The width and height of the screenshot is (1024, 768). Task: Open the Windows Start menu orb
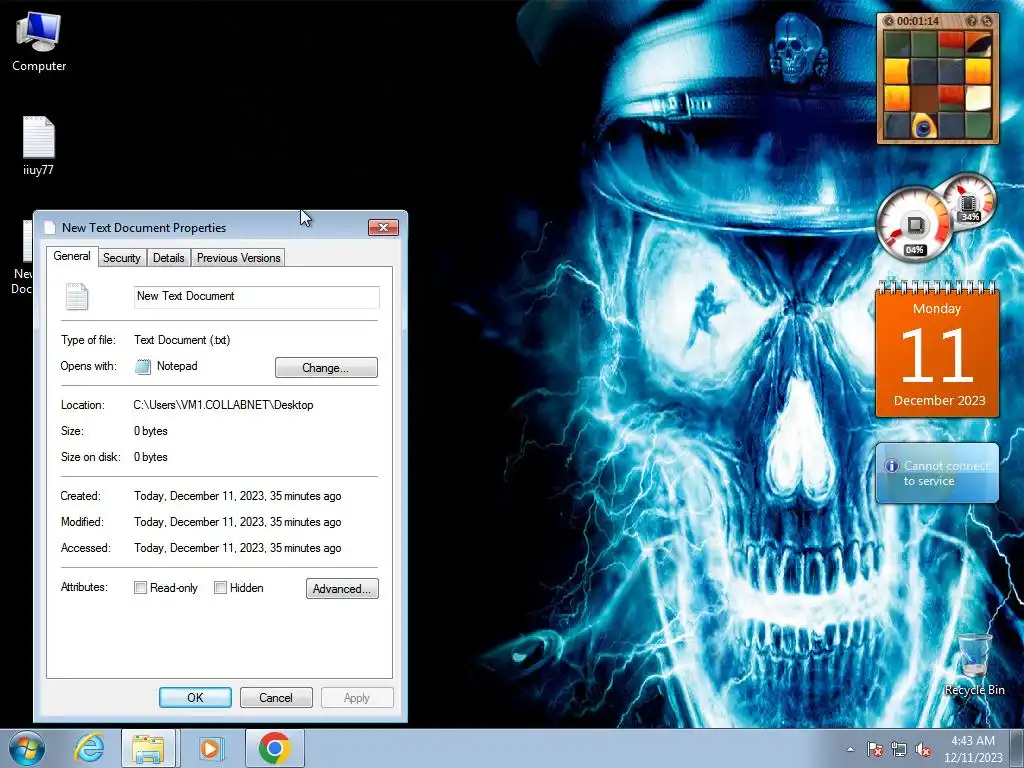point(27,748)
